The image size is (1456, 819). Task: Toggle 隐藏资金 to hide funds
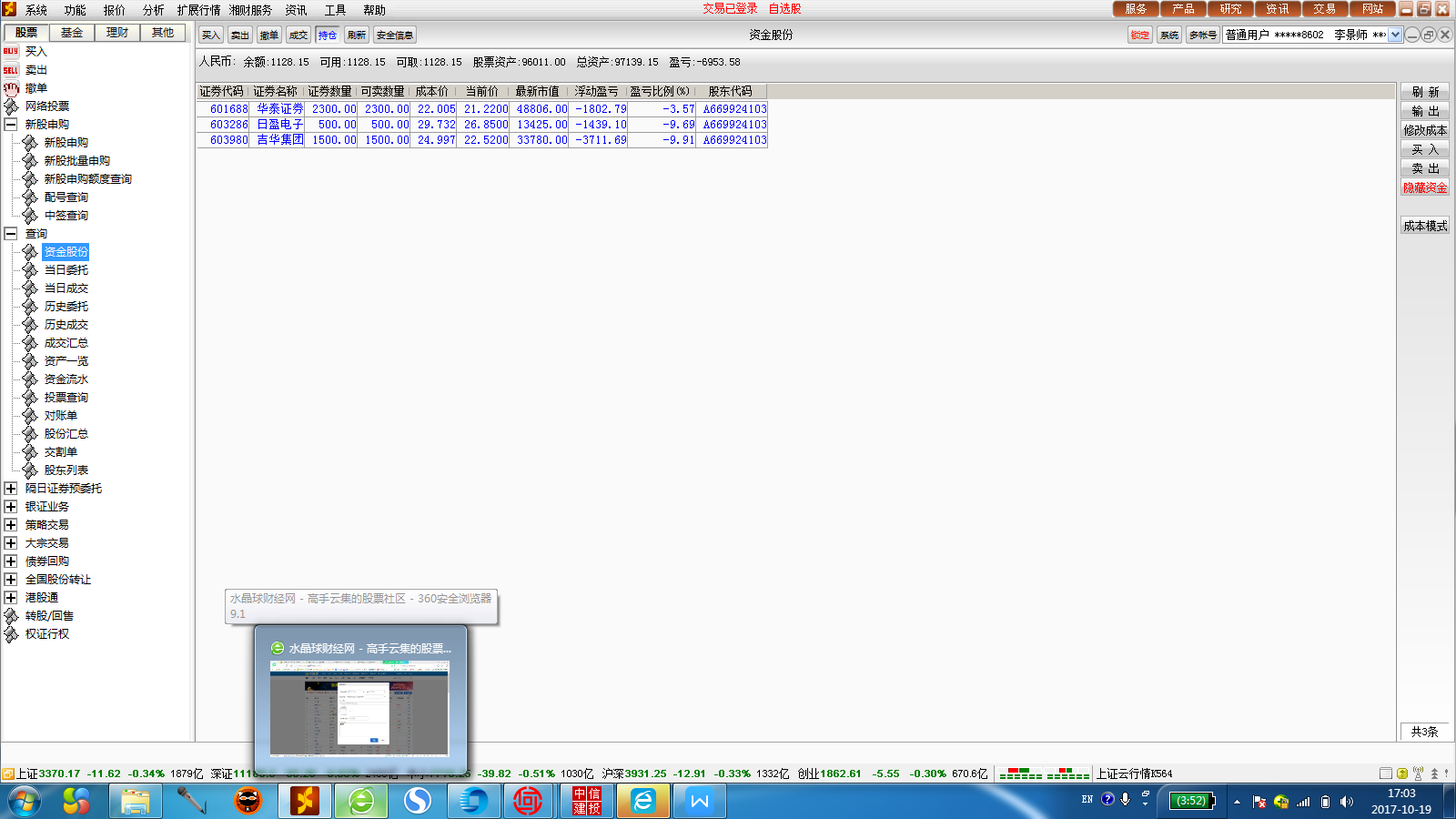[1424, 188]
